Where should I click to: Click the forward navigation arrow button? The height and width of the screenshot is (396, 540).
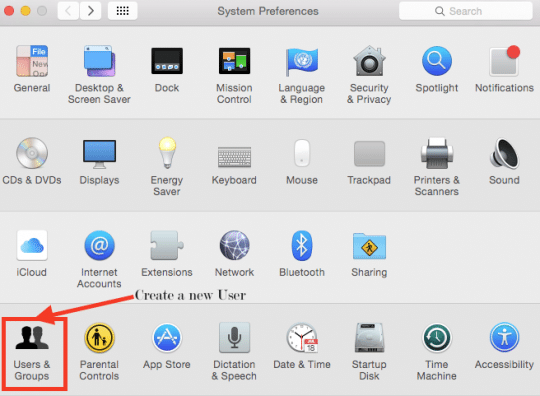coord(91,11)
